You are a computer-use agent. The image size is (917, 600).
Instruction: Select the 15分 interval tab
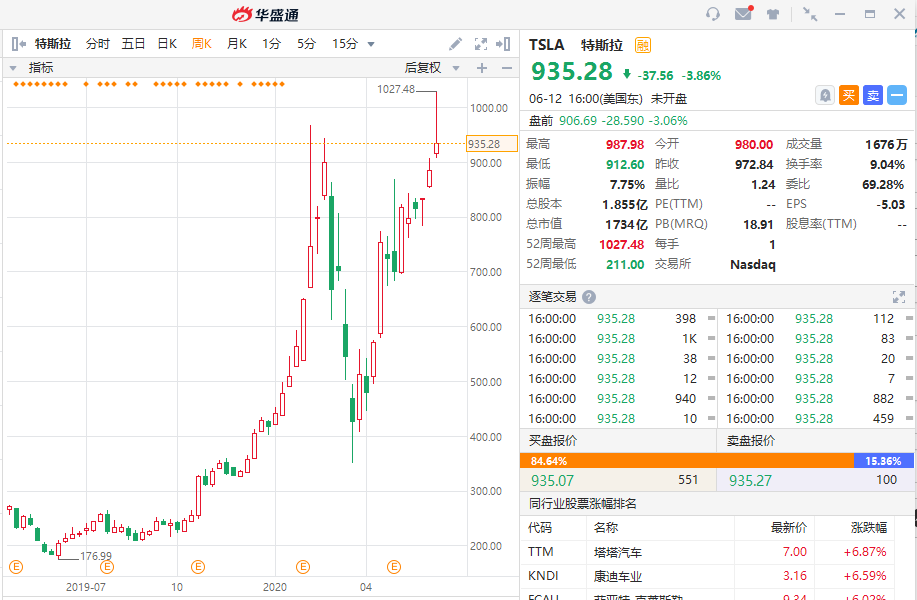(x=344, y=44)
